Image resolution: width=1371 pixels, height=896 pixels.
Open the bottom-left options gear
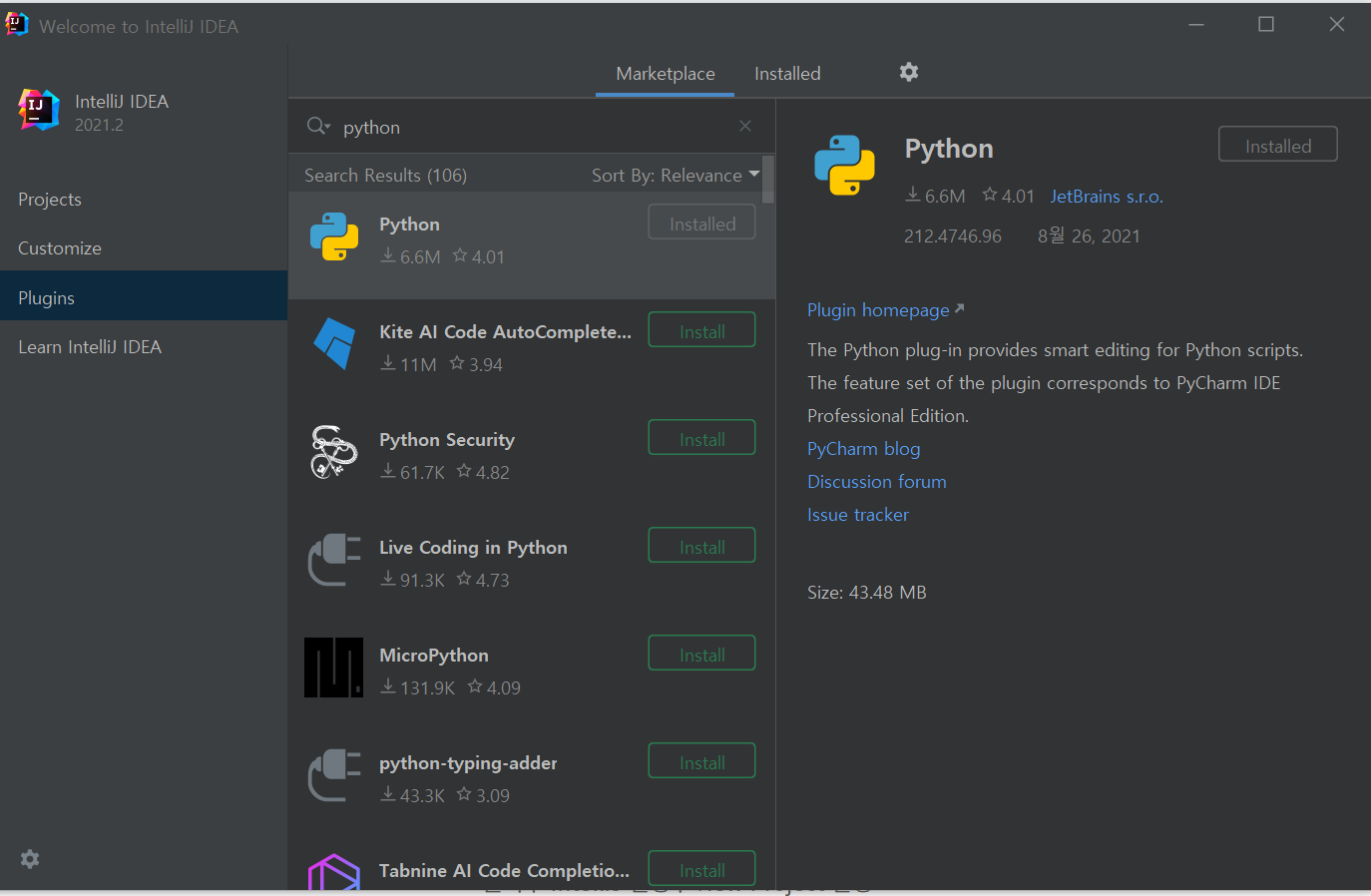point(30,859)
